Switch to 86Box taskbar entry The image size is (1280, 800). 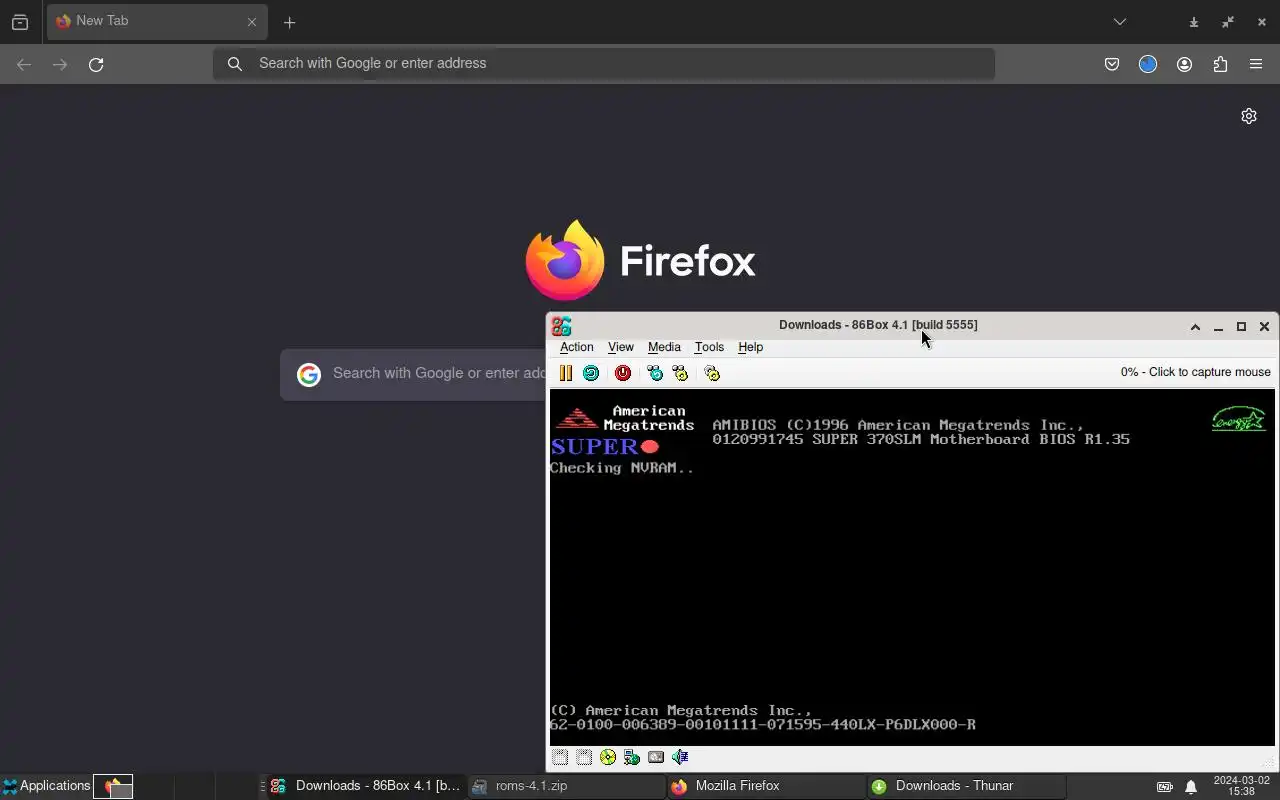tap(364, 786)
